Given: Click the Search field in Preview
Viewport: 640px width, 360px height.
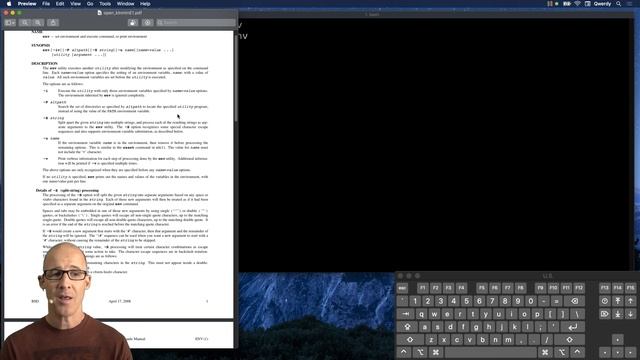Looking at the screenshot, I should pyautogui.click(x=196, y=22).
